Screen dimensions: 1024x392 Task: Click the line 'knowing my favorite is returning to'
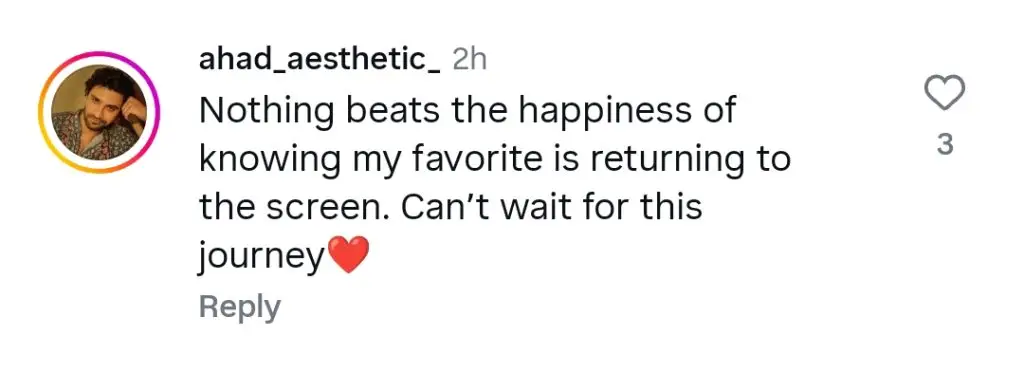(x=494, y=161)
